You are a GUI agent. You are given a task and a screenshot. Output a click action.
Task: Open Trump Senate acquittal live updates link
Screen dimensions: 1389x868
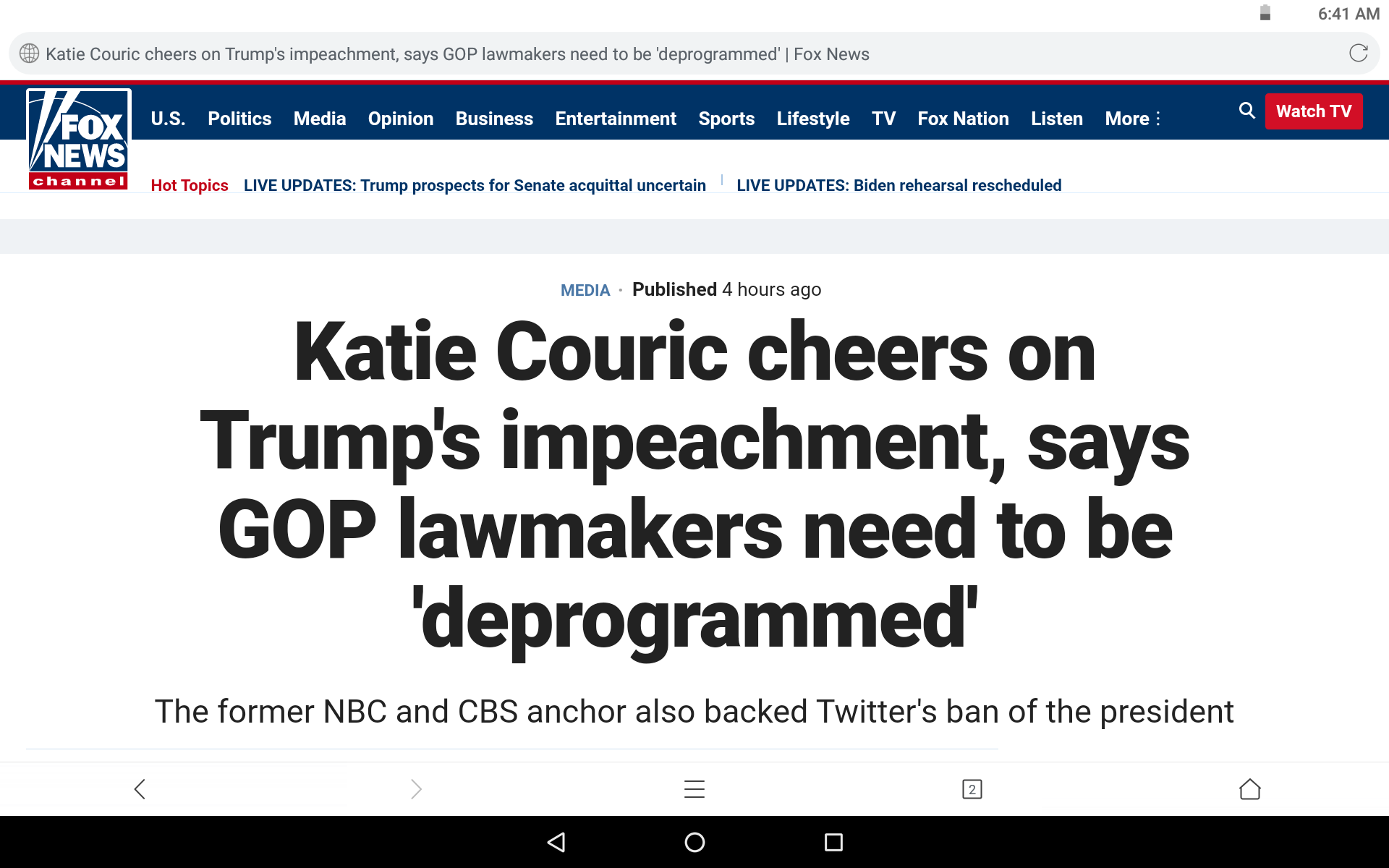coord(475,185)
